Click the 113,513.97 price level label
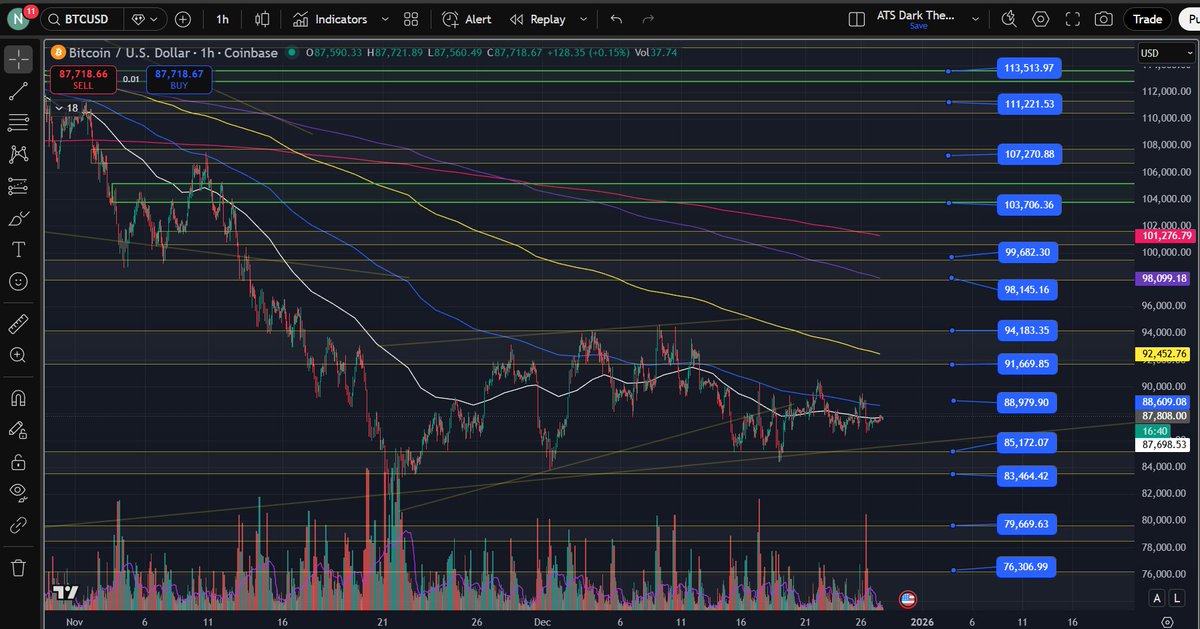Viewport: 1200px width, 629px height. pyautogui.click(x=1027, y=68)
